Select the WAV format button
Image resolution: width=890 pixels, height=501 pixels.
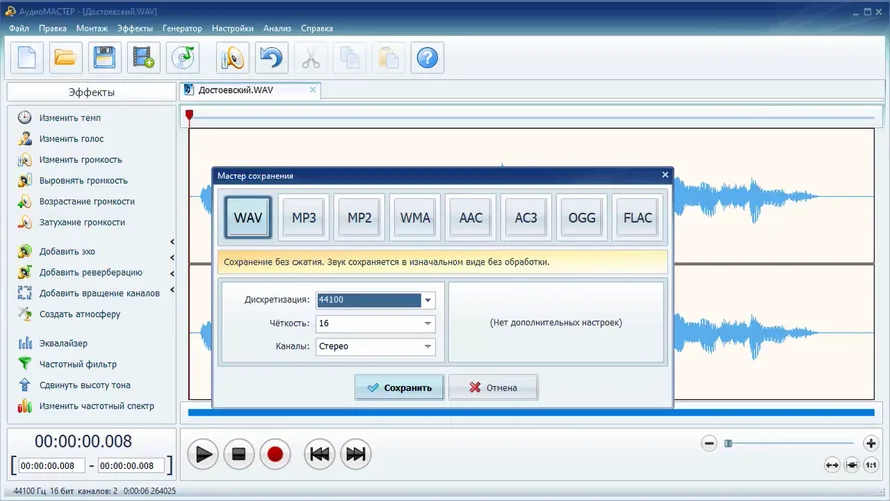[248, 217]
